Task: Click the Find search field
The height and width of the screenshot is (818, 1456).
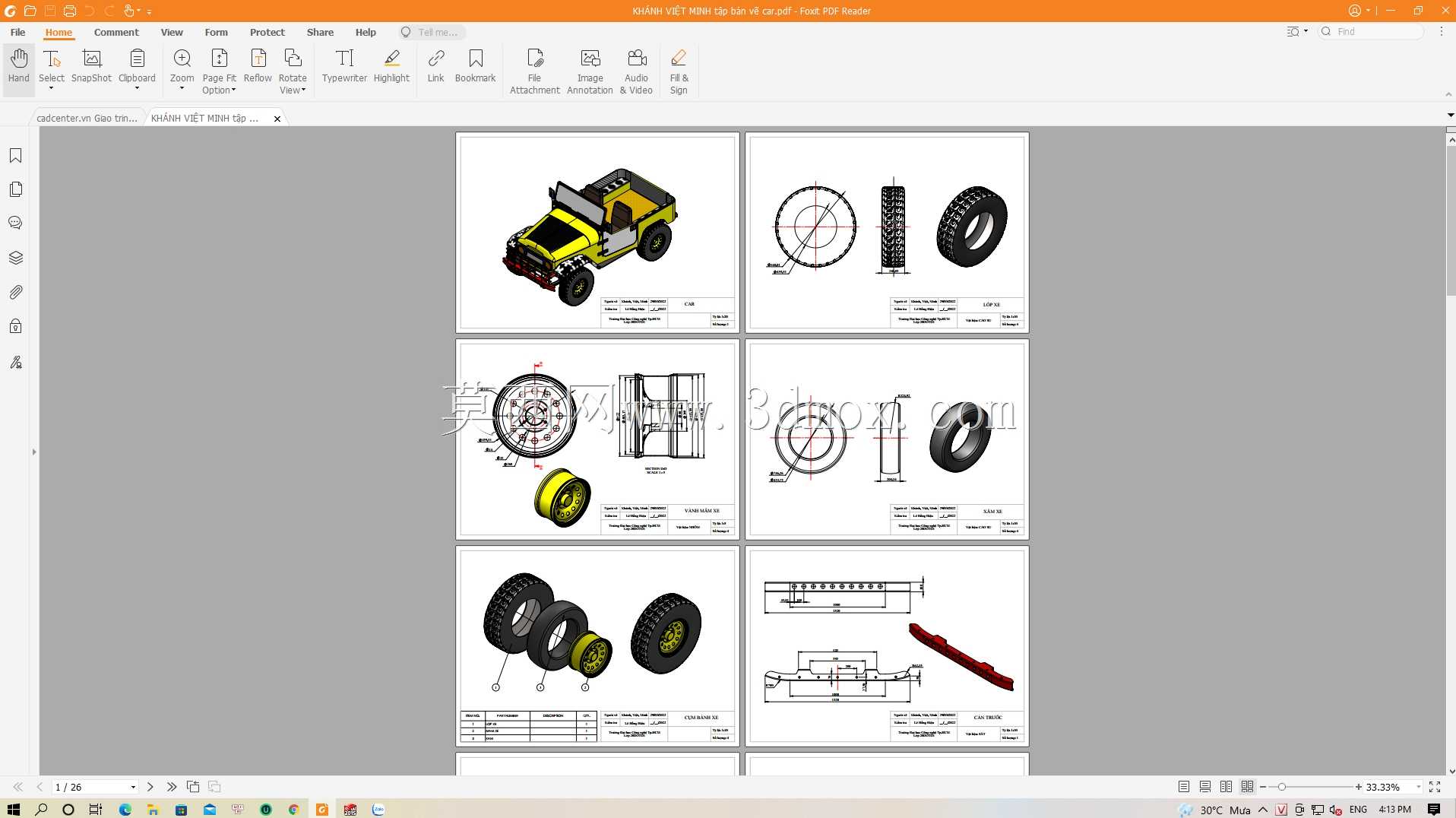Action: point(1372,31)
